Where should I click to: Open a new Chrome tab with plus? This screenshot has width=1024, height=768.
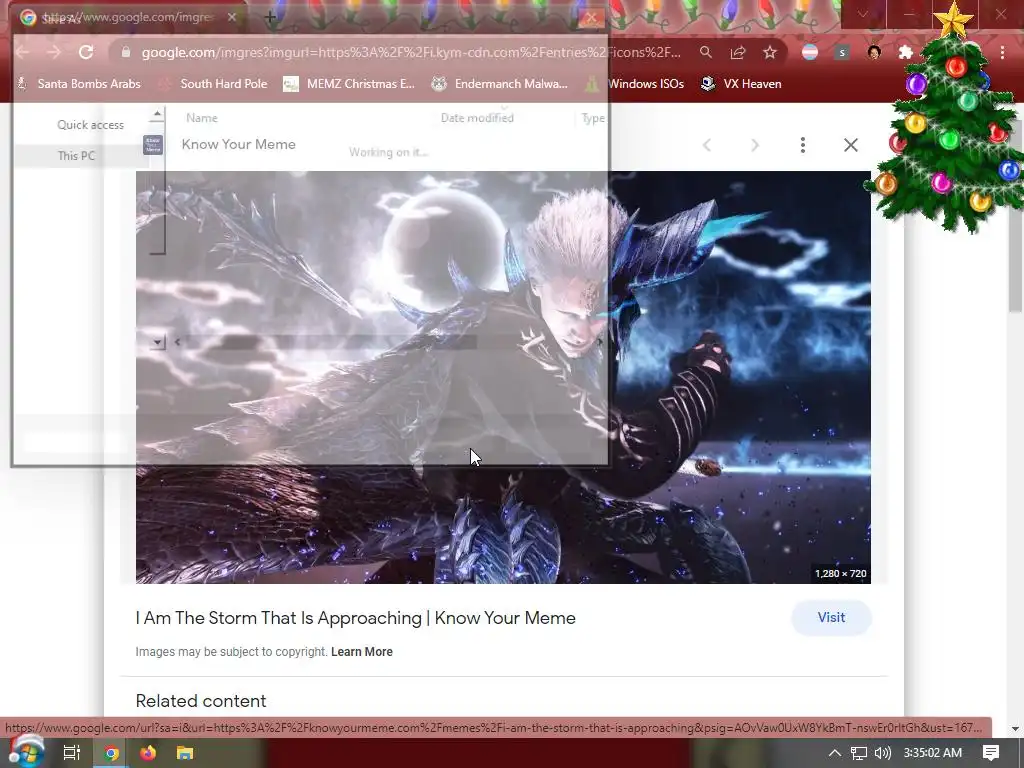point(270,18)
